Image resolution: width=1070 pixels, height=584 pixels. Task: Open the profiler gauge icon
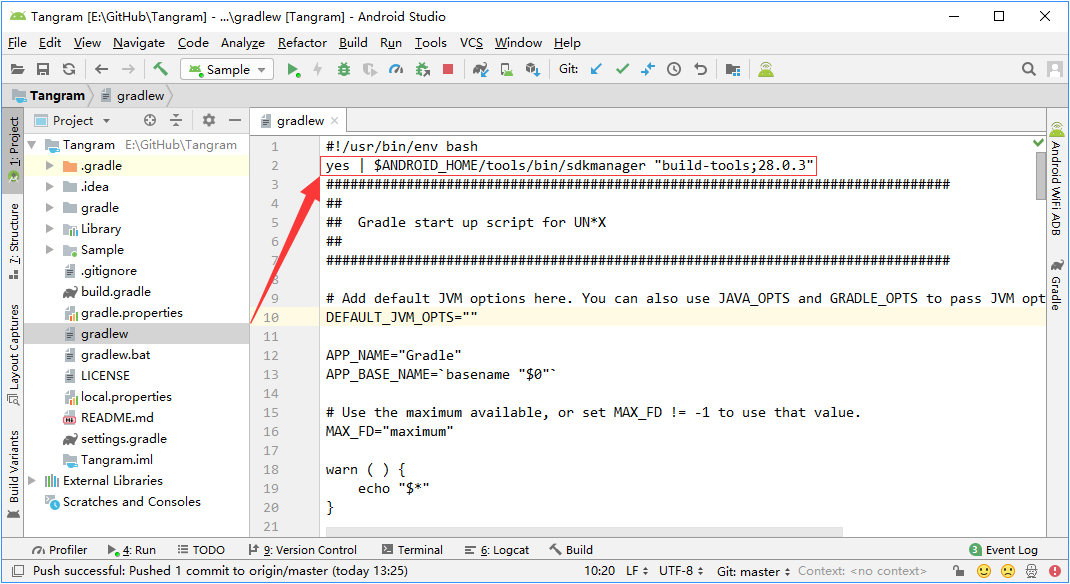click(396, 70)
